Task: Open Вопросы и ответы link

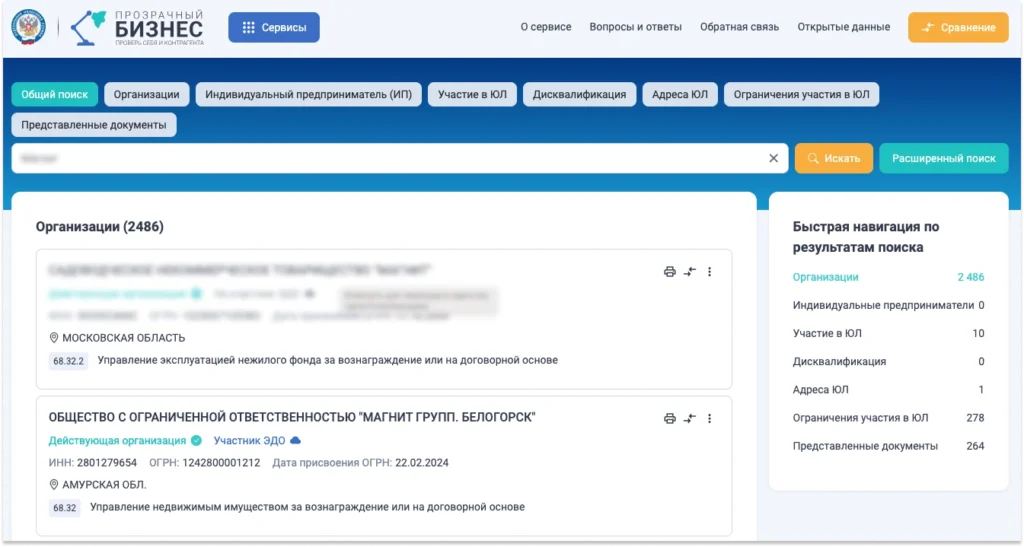Action: coord(635,27)
